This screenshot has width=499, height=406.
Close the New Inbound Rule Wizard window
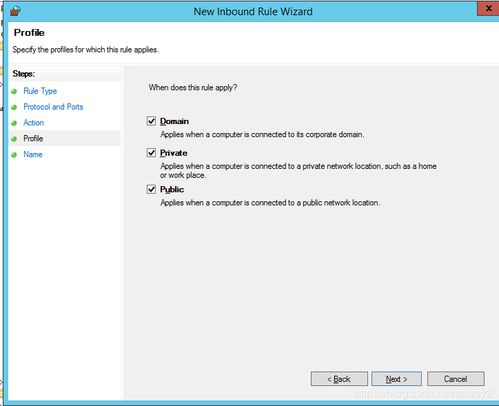(x=488, y=8)
